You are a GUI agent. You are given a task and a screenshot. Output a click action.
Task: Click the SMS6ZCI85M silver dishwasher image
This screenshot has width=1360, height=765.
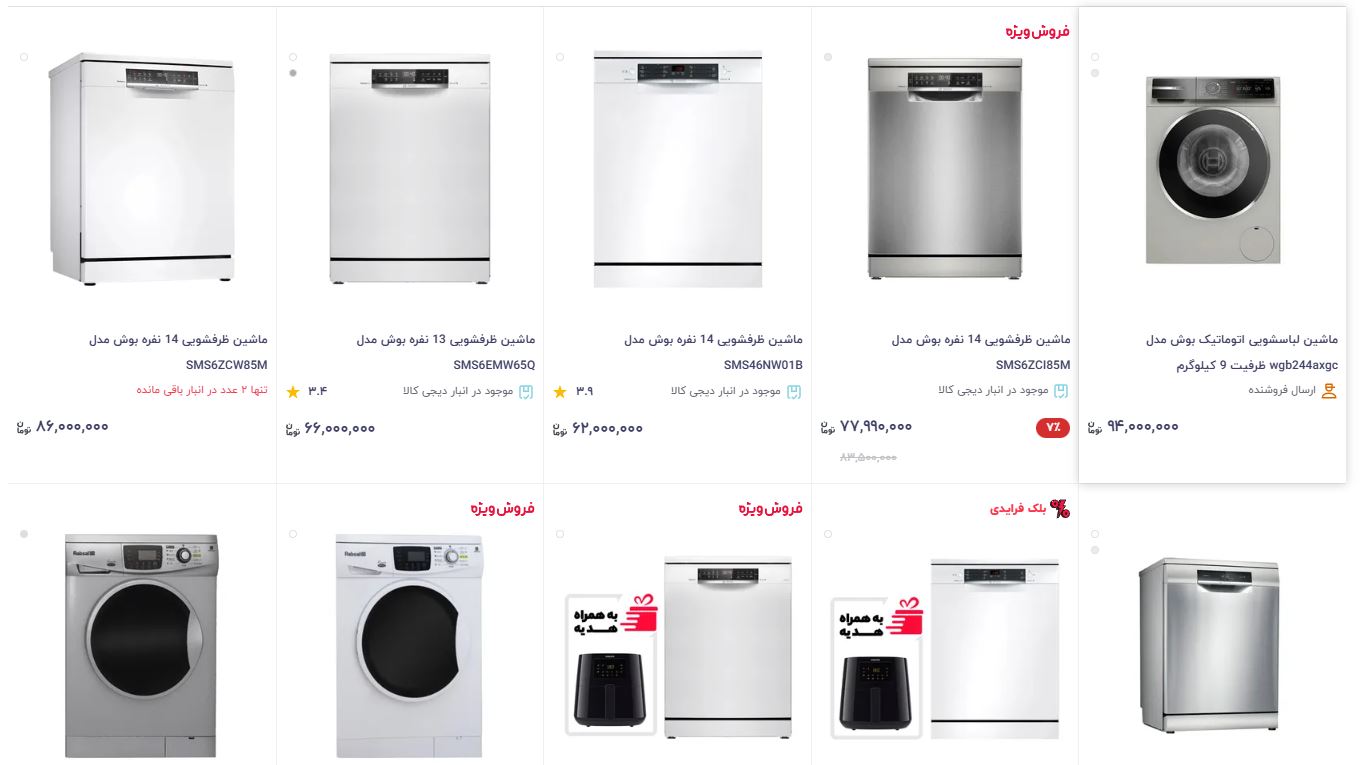click(945, 168)
